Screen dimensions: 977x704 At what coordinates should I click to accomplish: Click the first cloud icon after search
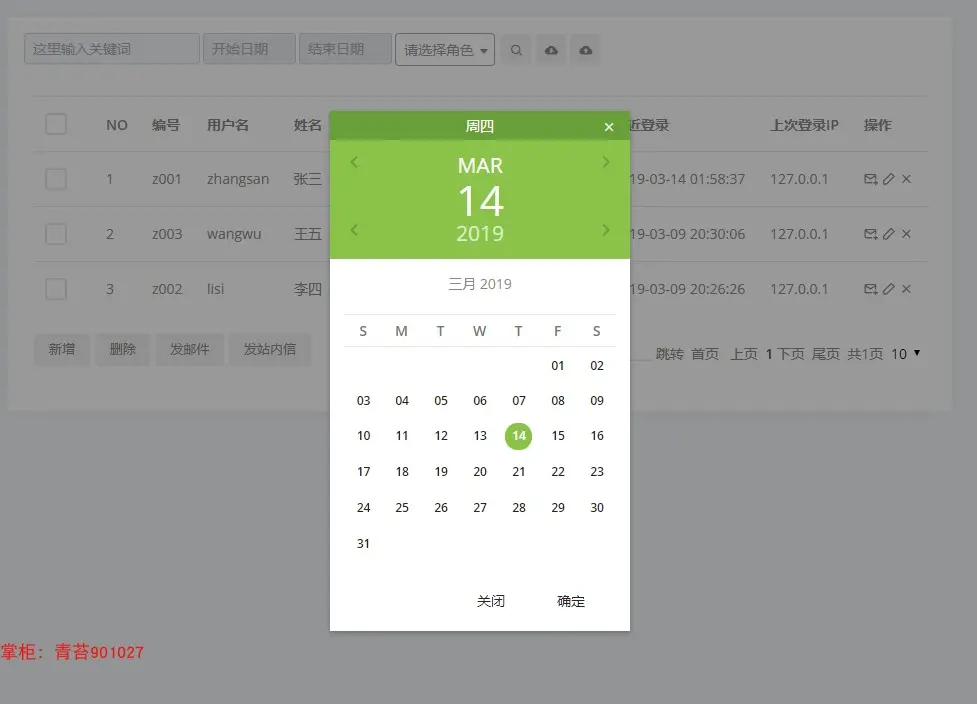[x=551, y=50]
